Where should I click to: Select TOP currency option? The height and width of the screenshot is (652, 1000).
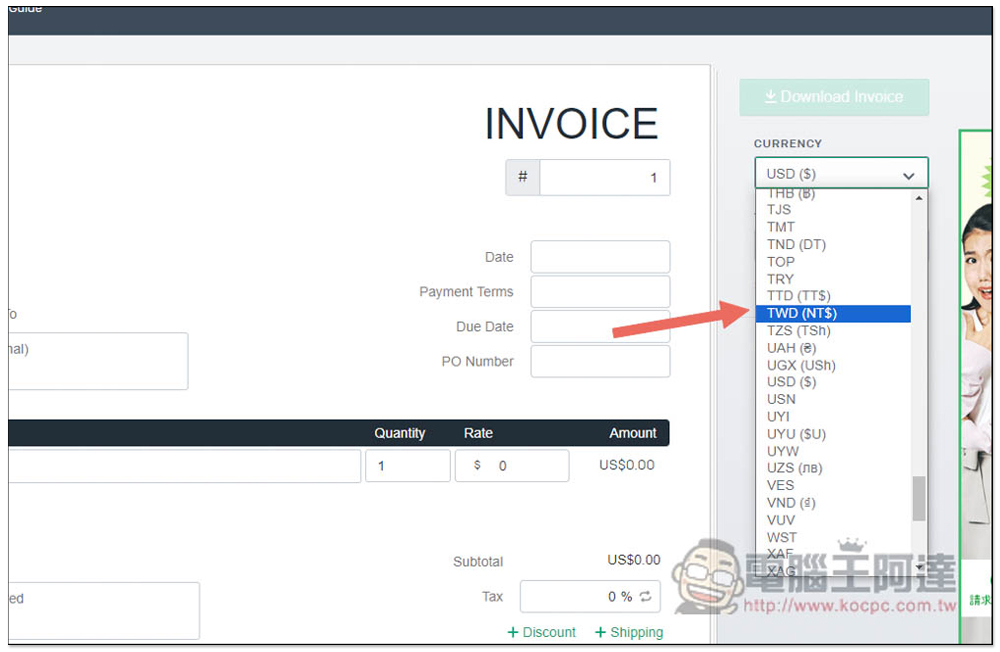pos(832,262)
